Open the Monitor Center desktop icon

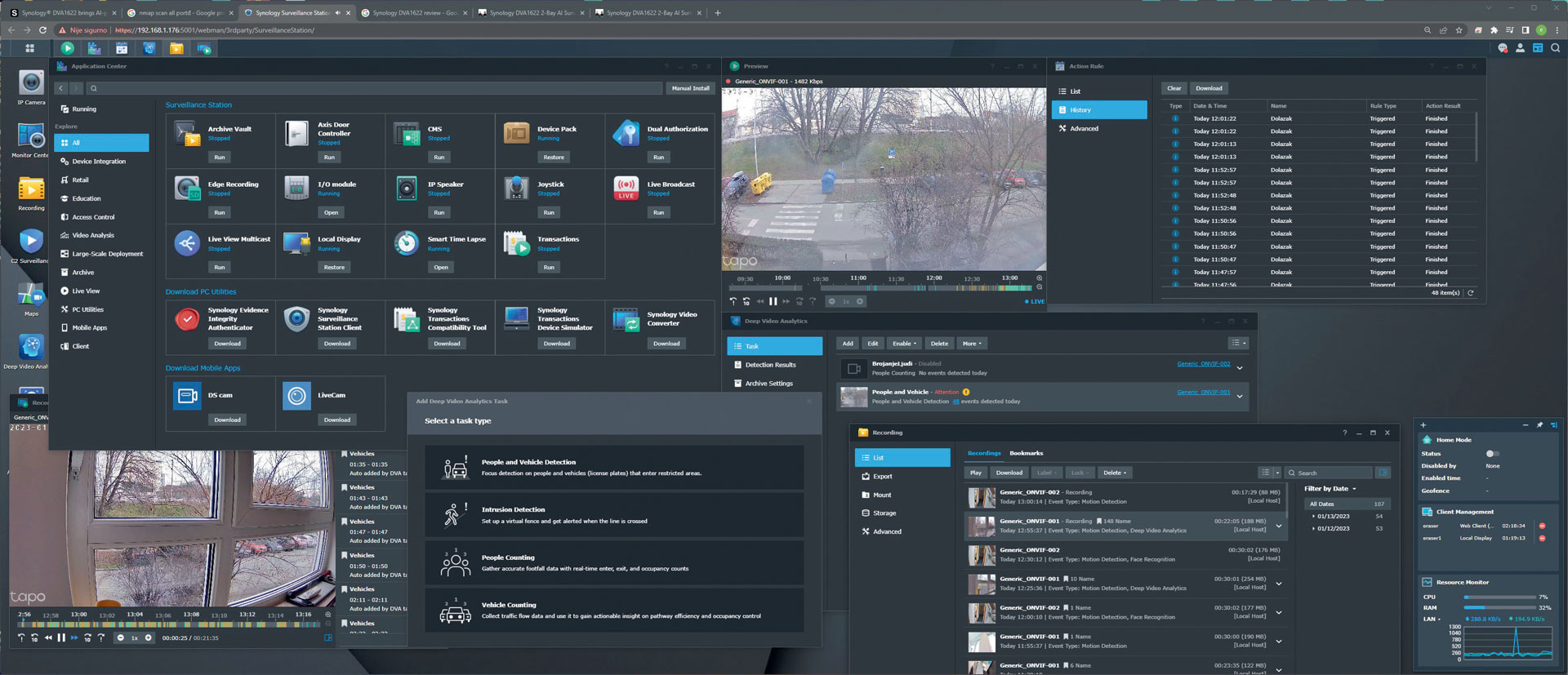[31, 135]
